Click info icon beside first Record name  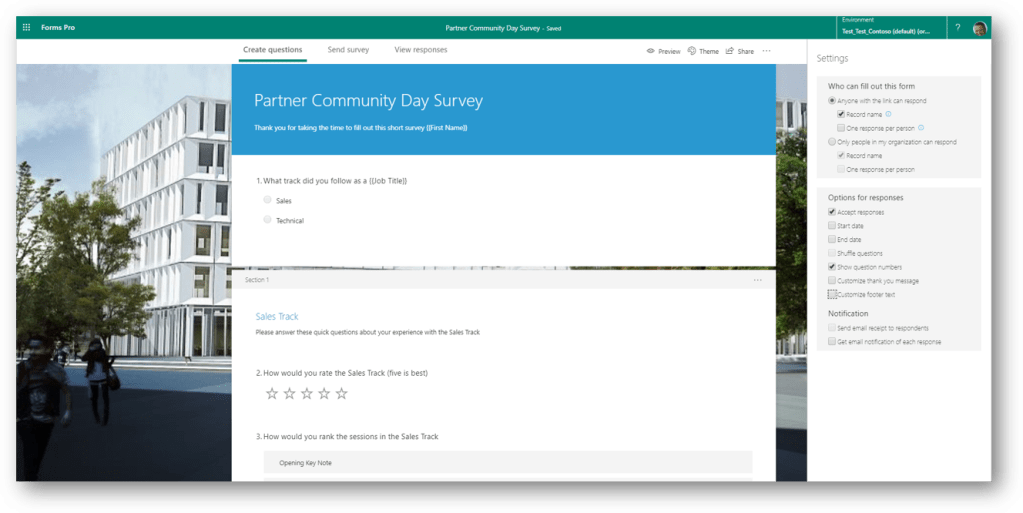pos(888,114)
